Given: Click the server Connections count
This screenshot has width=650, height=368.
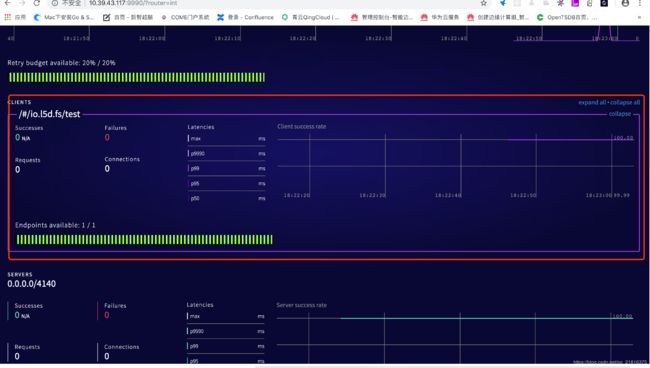Looking at the screenshot, I should [107, 356].
